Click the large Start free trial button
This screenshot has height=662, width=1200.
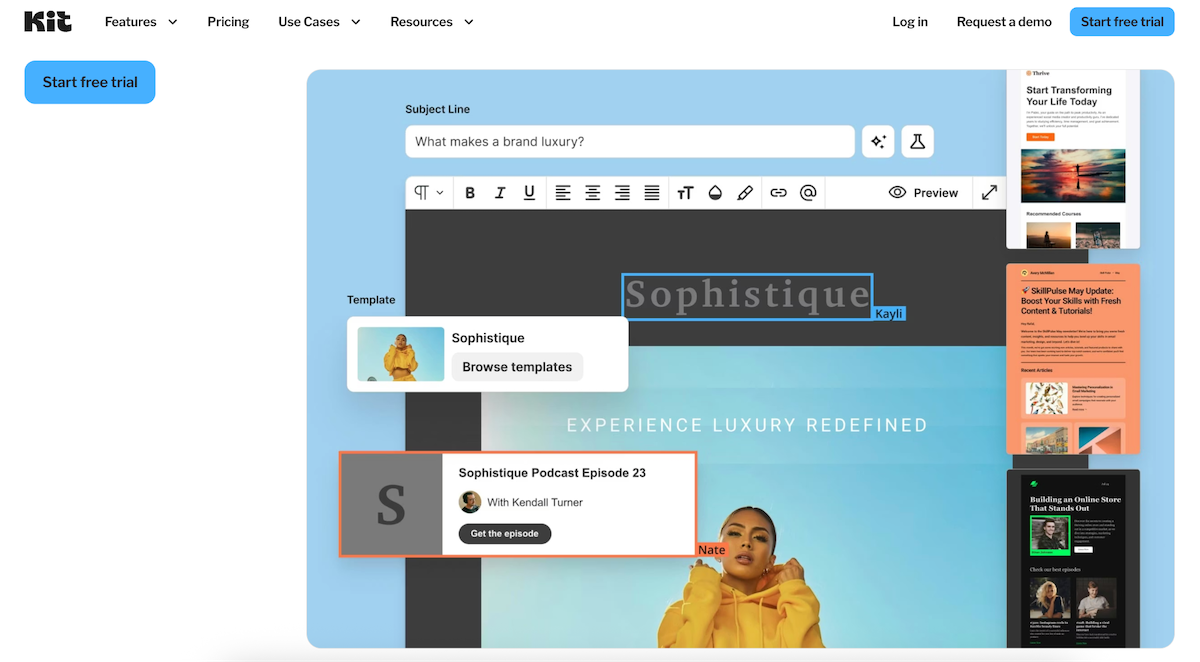[x=90, y=82]
